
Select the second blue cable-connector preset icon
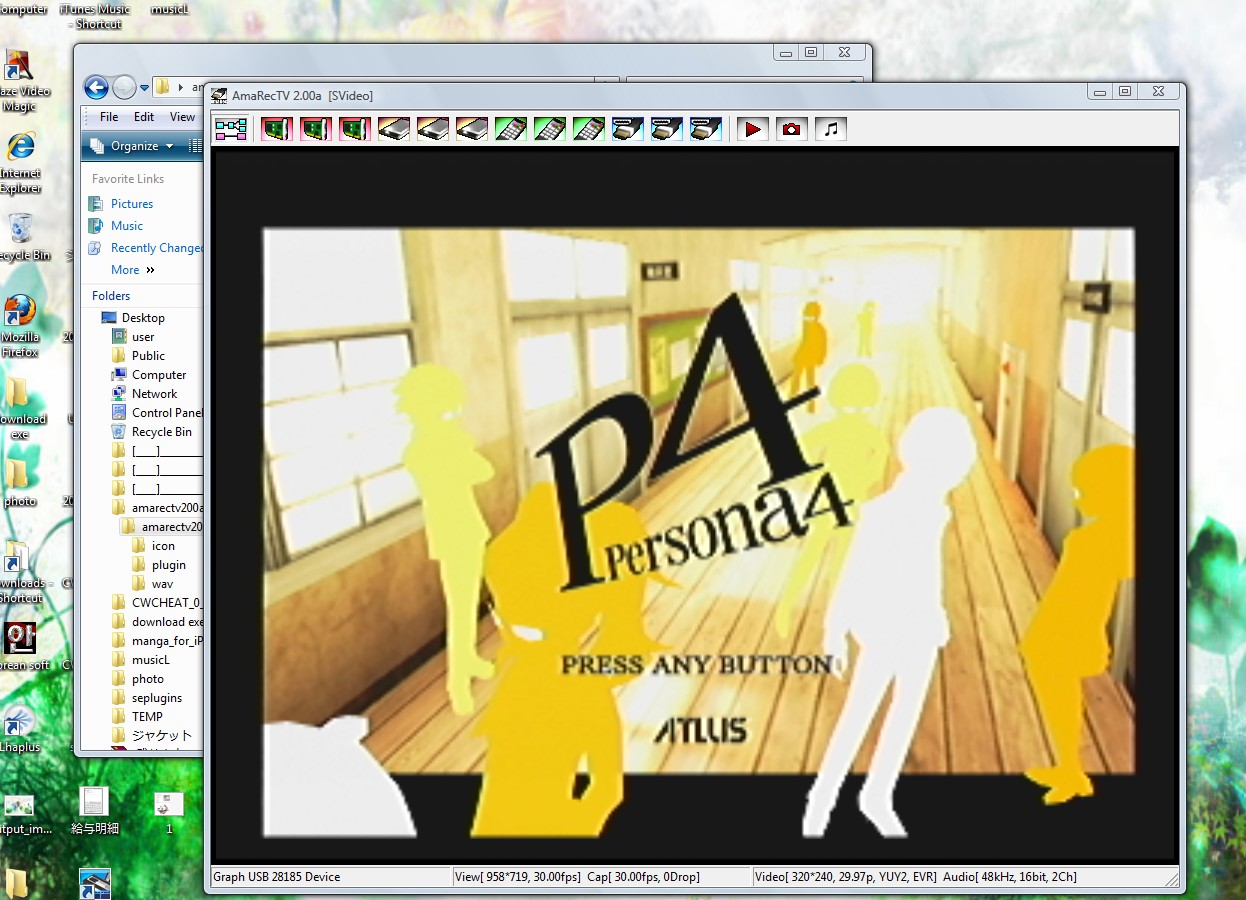[667, 129]
